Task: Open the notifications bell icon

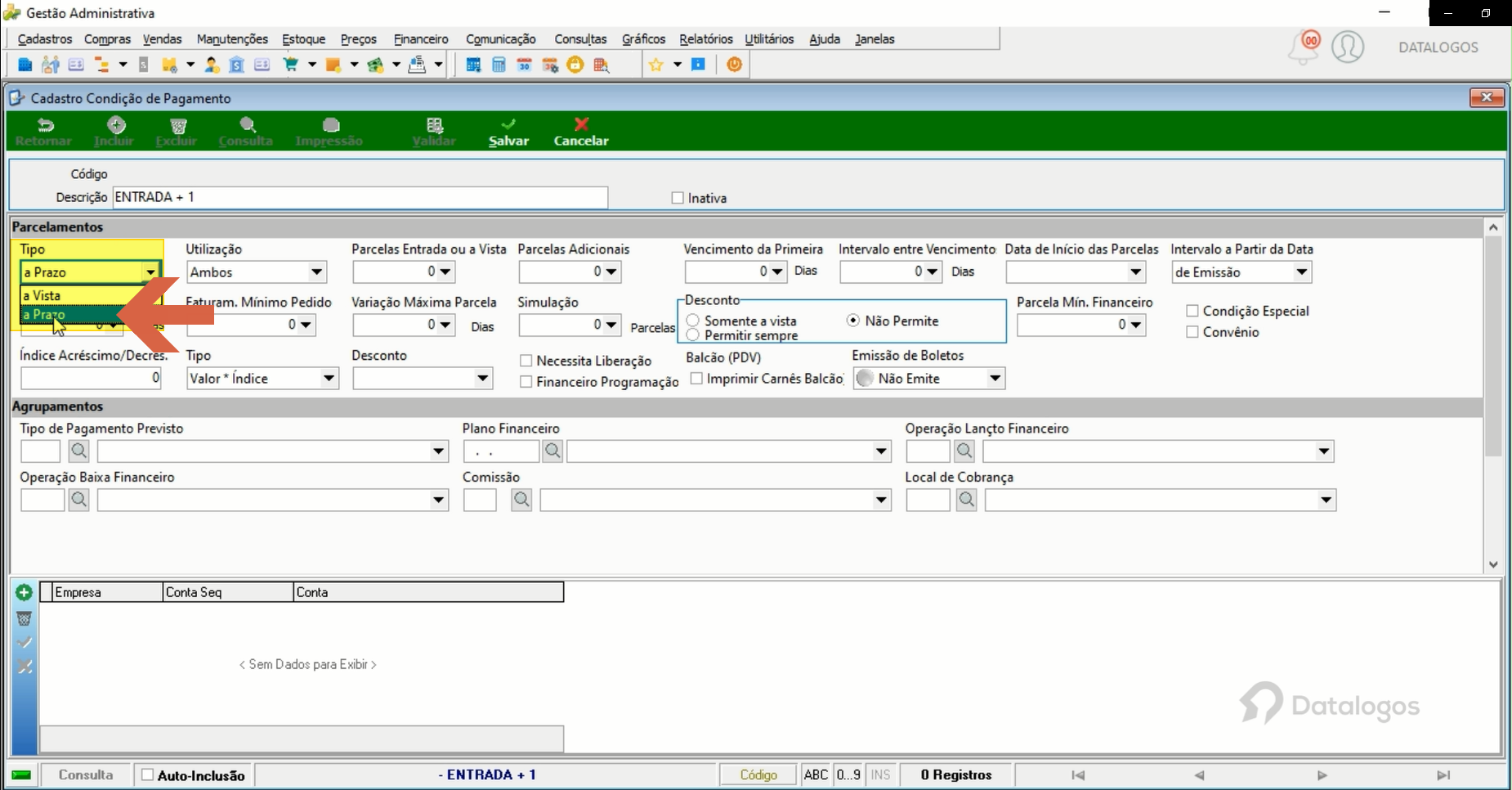Action: pyautogui.click(x=1304, y=47)
